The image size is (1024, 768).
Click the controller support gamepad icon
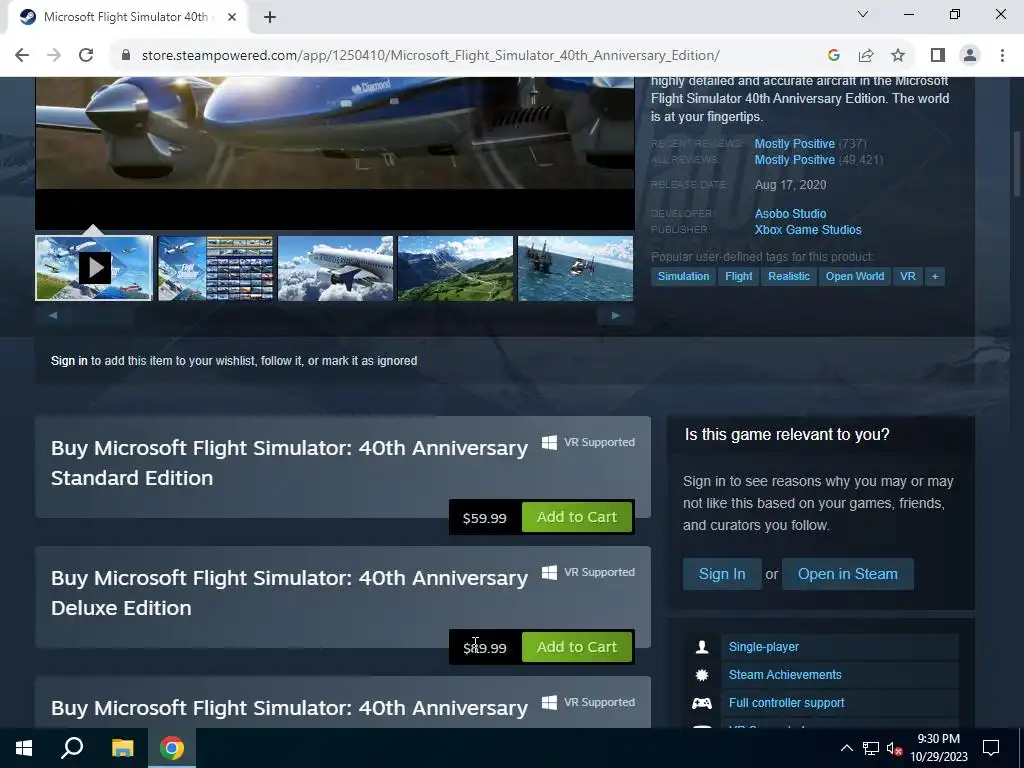coord(702,703)
